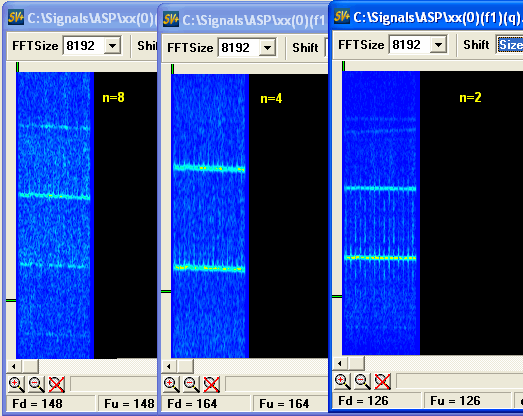Click zoom out magnifier in n=8 window
The image size is (523, 416).
37,384
